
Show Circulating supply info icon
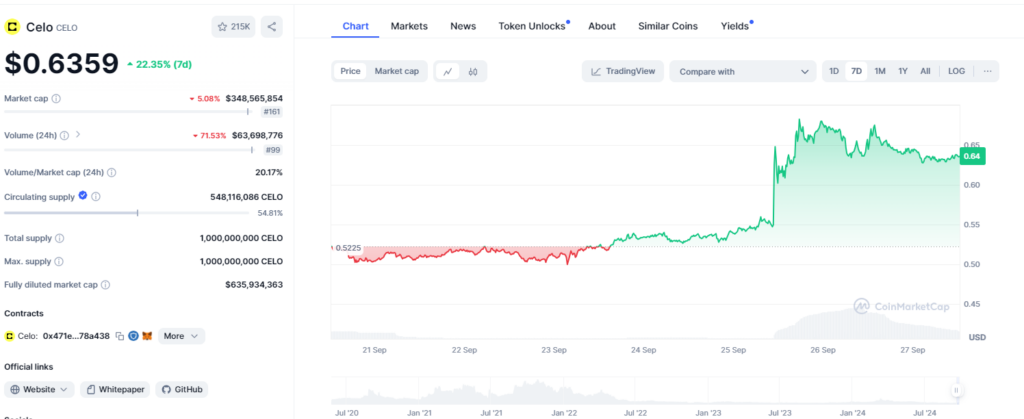tap(96, 196)
